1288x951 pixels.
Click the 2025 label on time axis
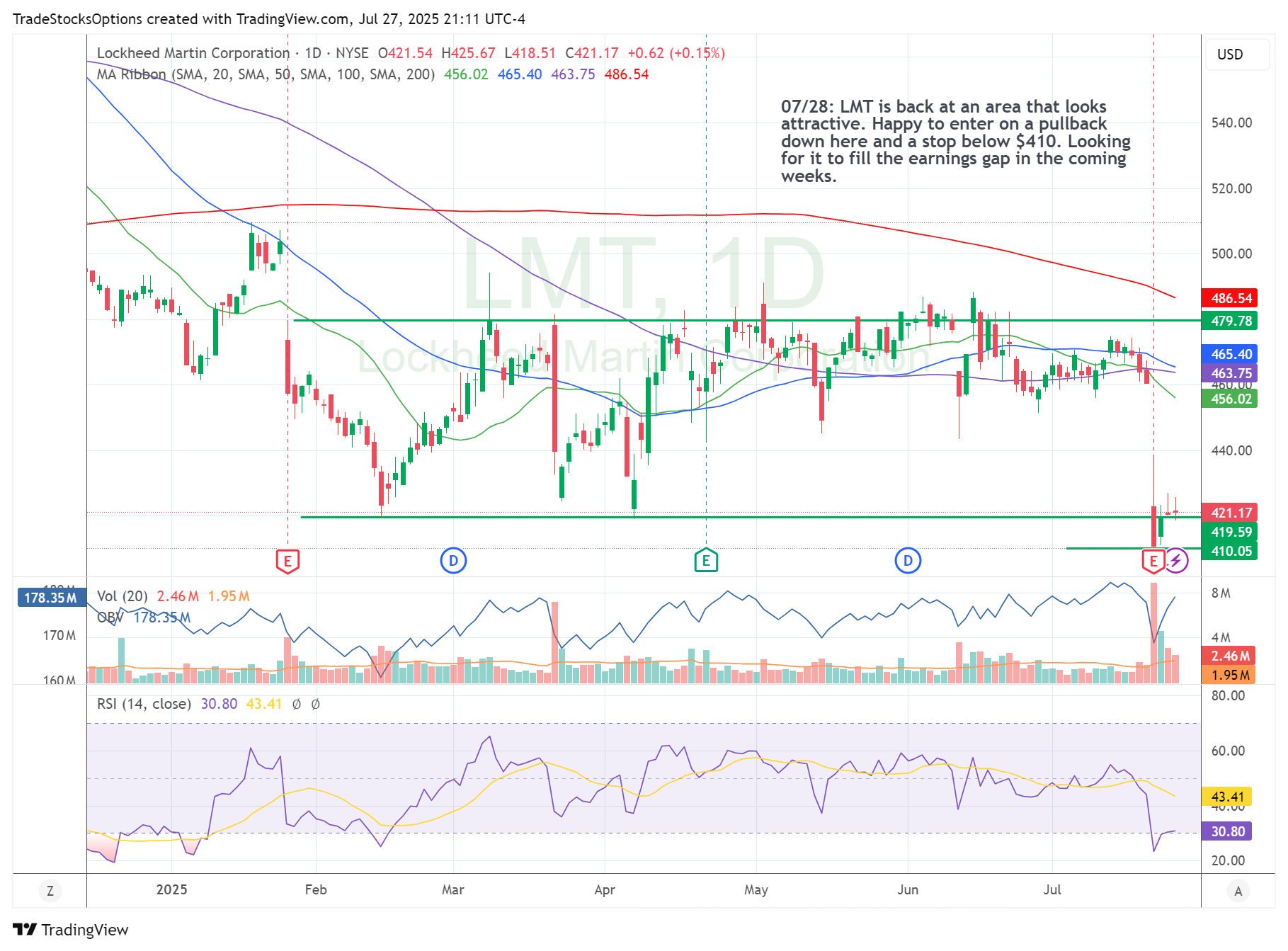point(171,890)
